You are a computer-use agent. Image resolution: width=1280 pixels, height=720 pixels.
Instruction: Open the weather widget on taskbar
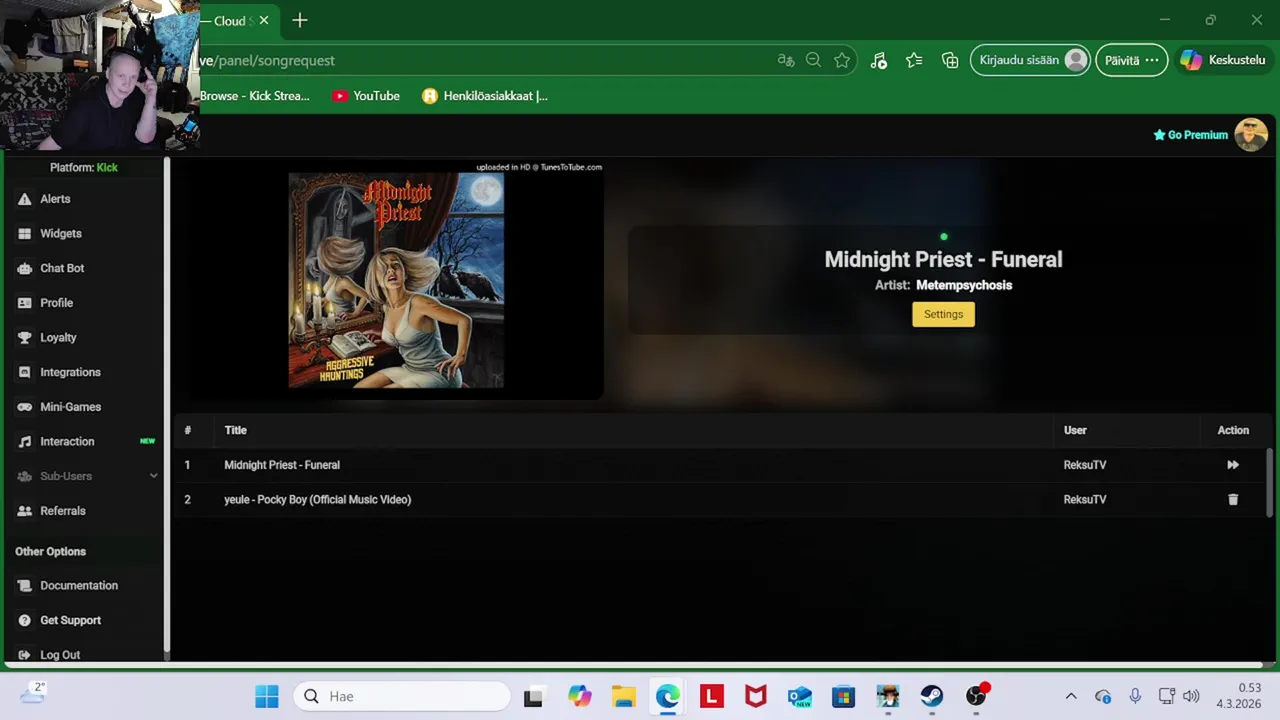33,693
